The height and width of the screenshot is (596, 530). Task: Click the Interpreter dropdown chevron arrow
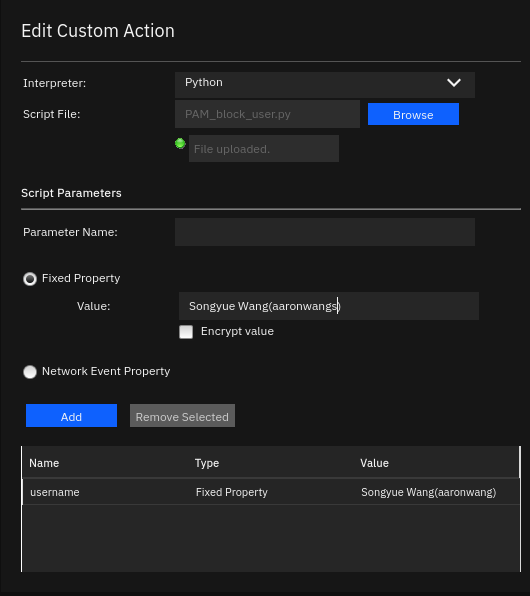(x=454, y=83)
